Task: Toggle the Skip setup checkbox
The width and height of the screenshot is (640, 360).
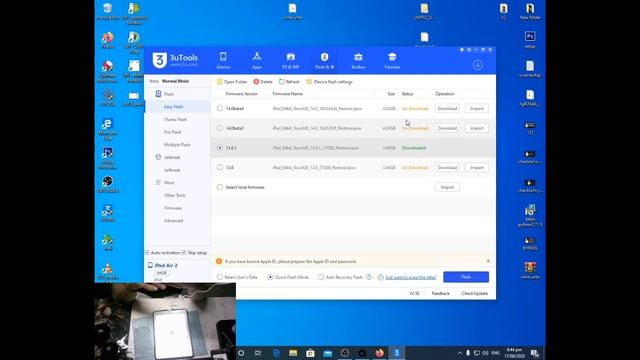Action: pos(184,253)
